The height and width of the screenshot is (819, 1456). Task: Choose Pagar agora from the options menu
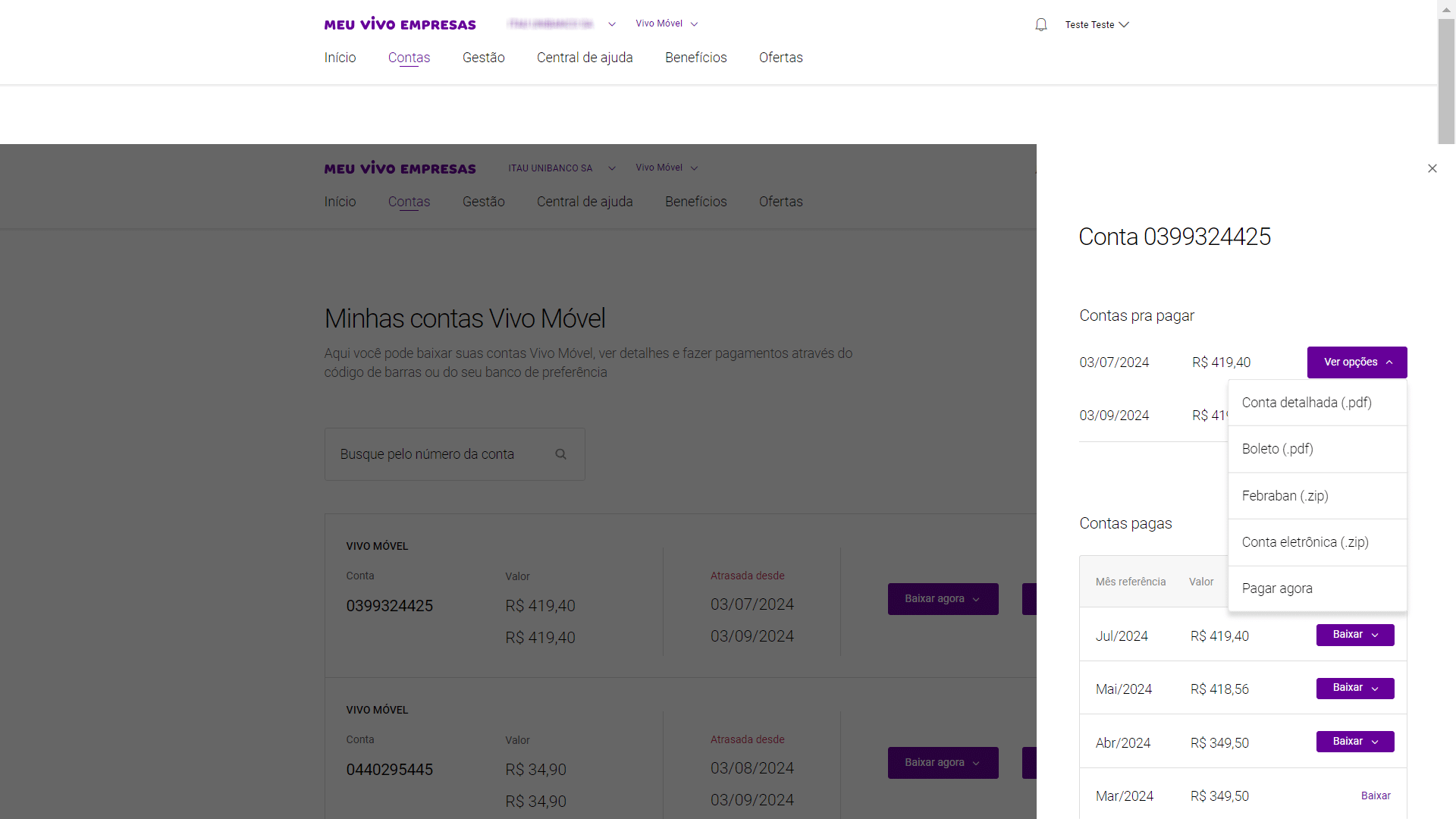[1318, 588]
